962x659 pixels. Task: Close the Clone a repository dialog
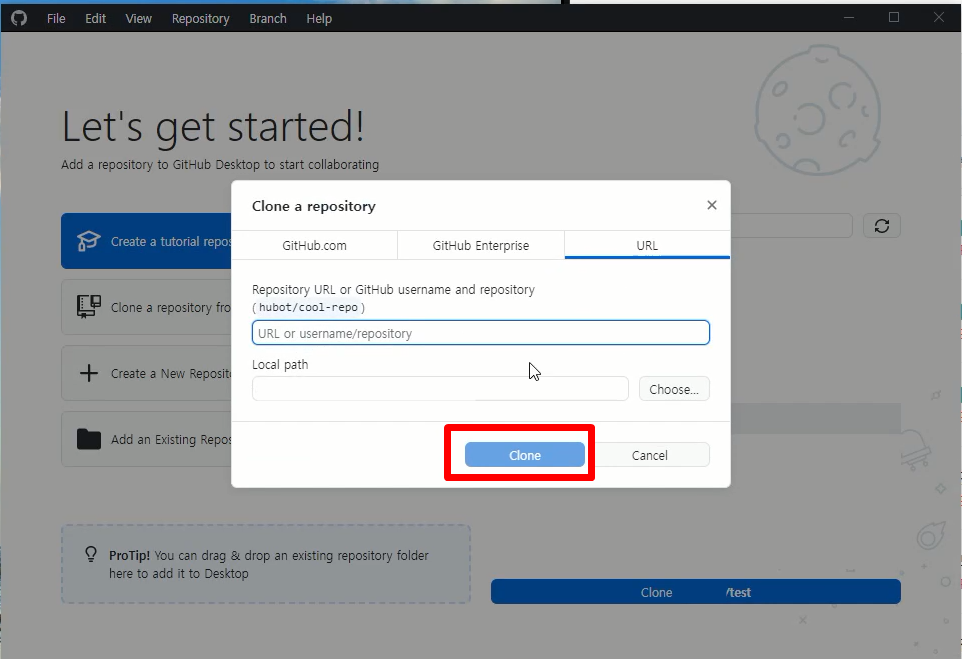pos(712,205)
